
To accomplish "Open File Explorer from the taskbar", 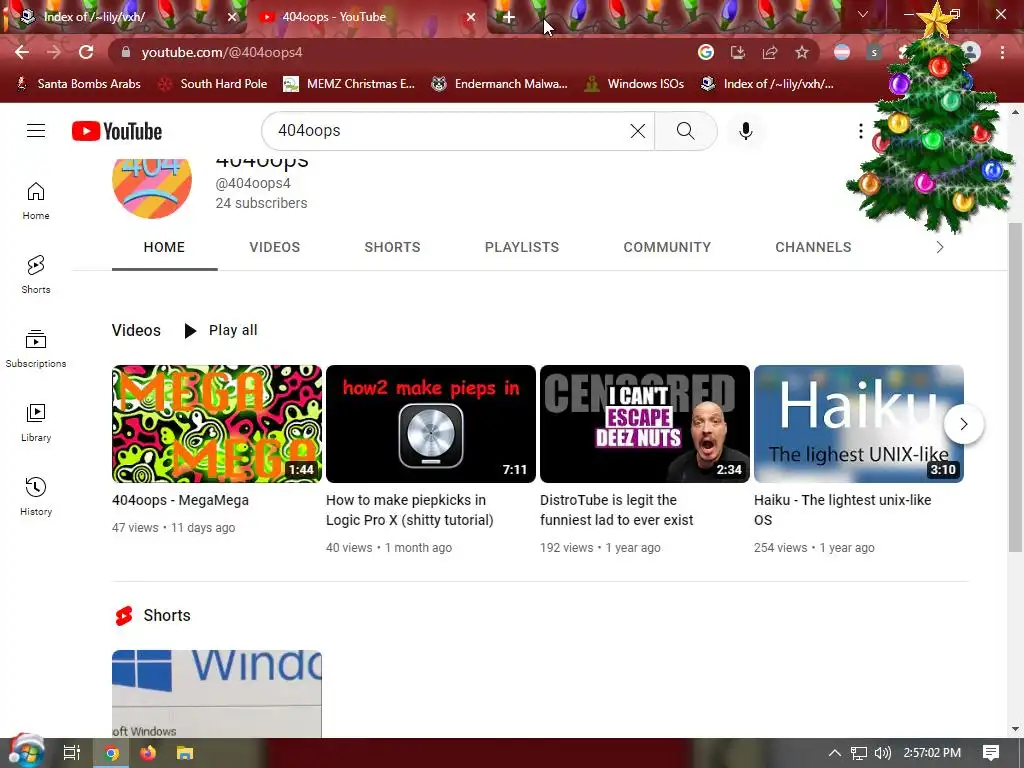I will coord(185,753).
